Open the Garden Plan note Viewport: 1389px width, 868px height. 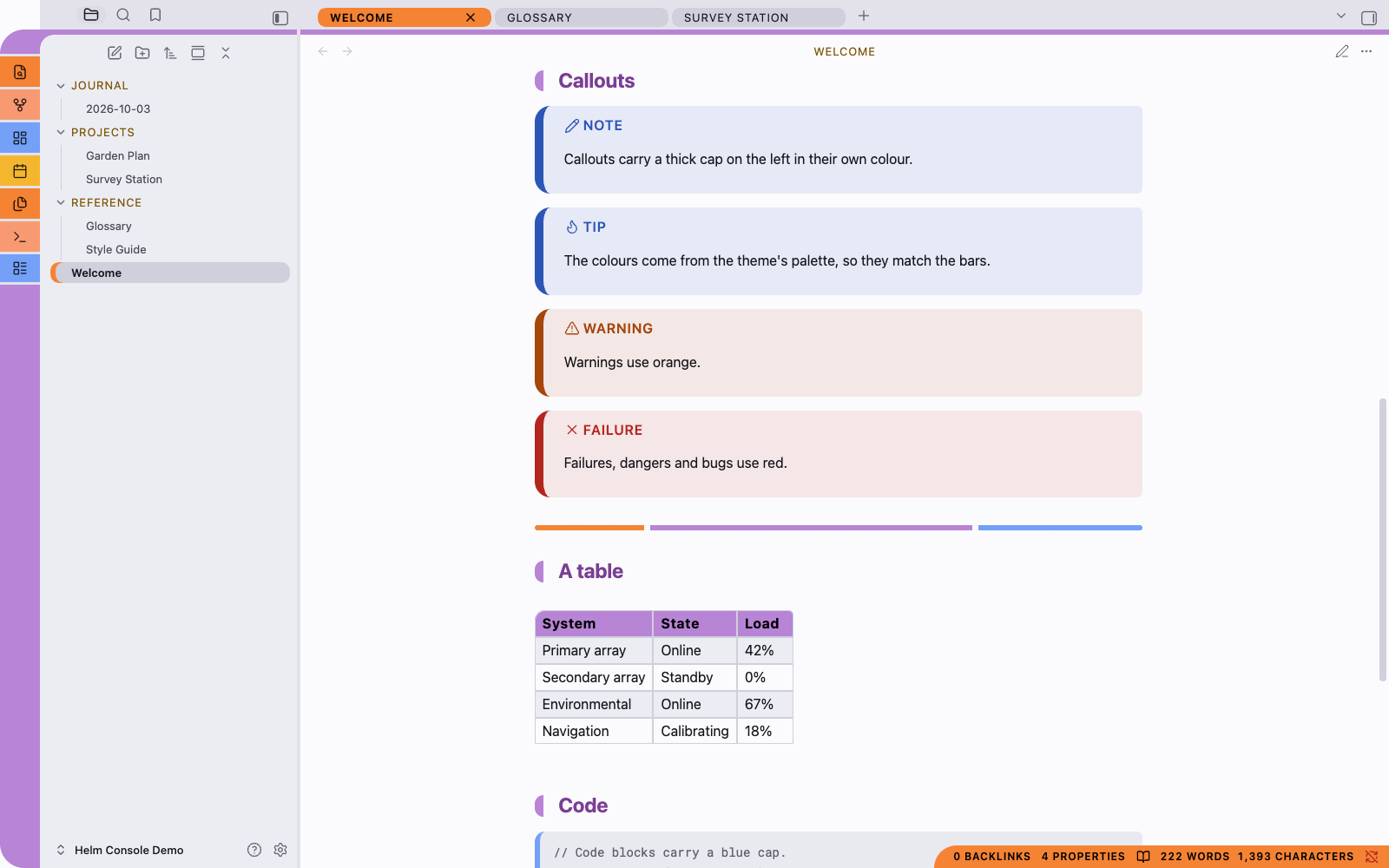[118, 156]
